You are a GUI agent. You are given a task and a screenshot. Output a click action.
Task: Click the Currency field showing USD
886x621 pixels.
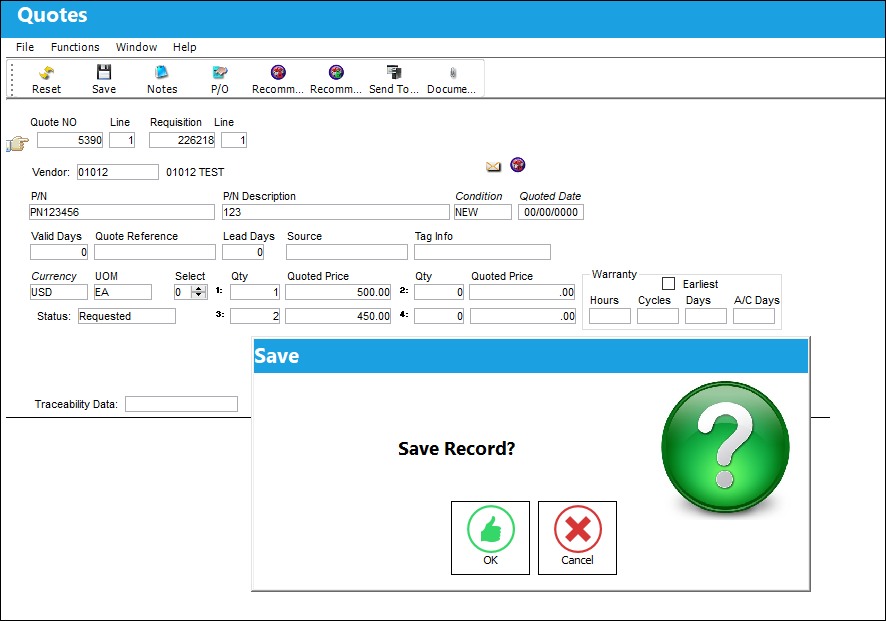(x=59, y=292)
